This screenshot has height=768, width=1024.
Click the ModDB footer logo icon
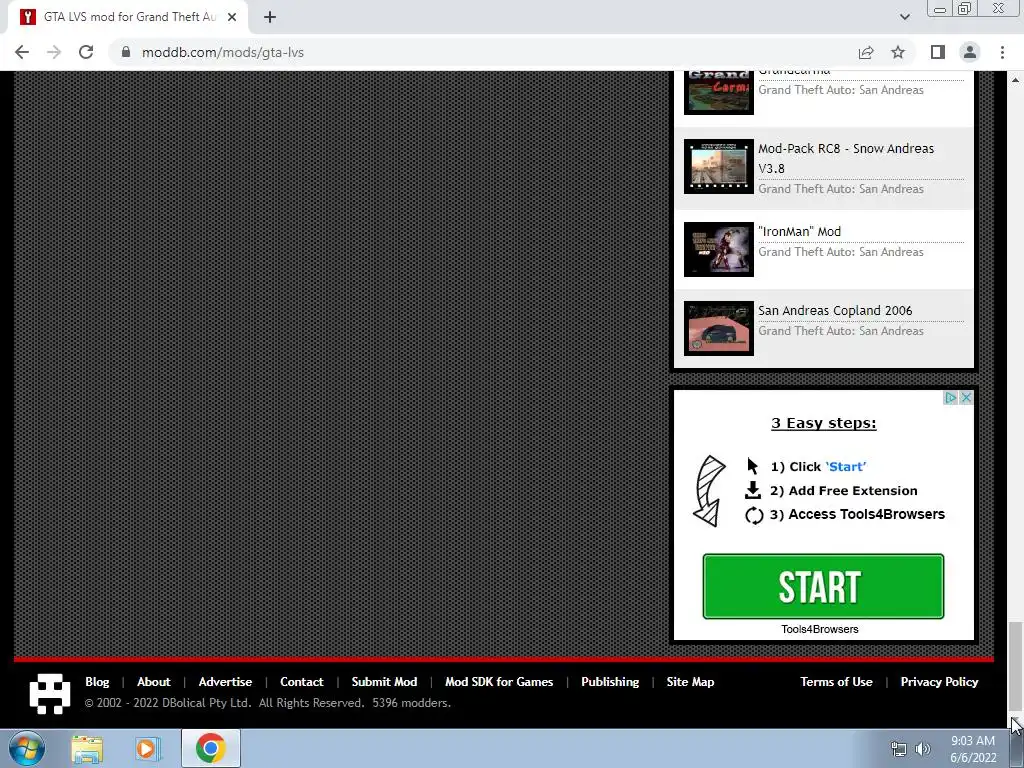[50, 694]
